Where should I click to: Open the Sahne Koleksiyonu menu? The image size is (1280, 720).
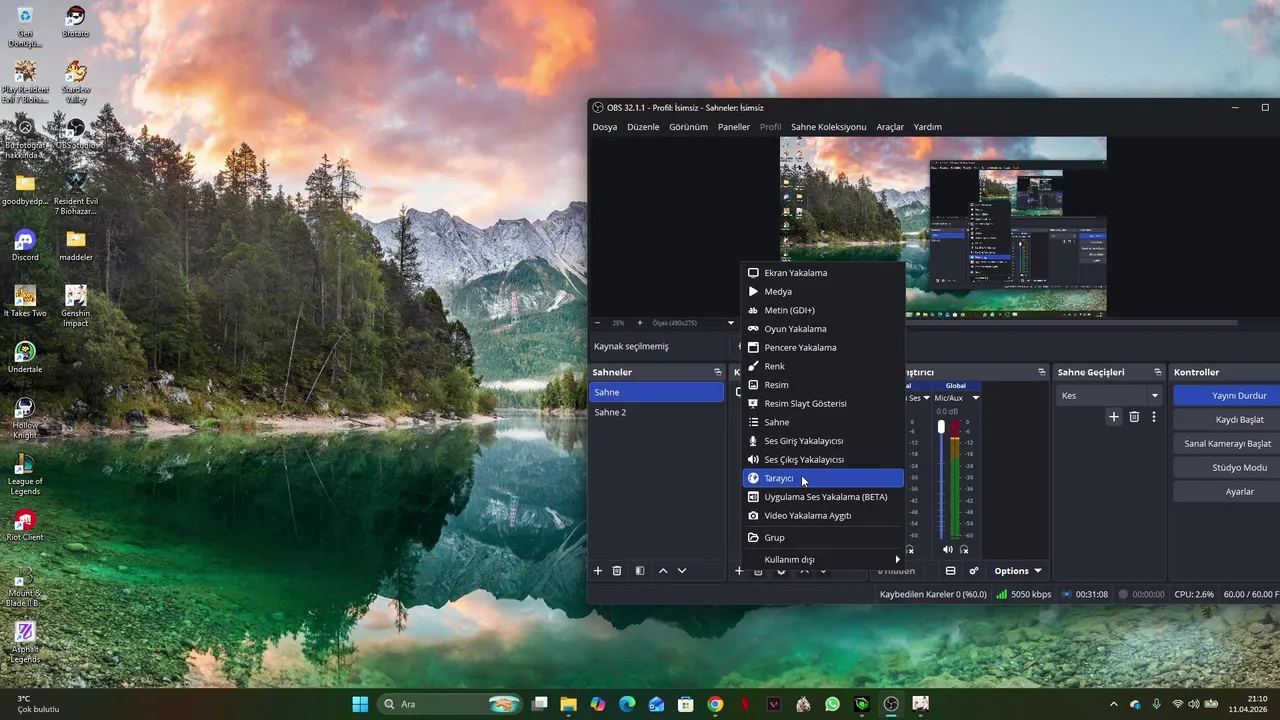click(828, 127)
